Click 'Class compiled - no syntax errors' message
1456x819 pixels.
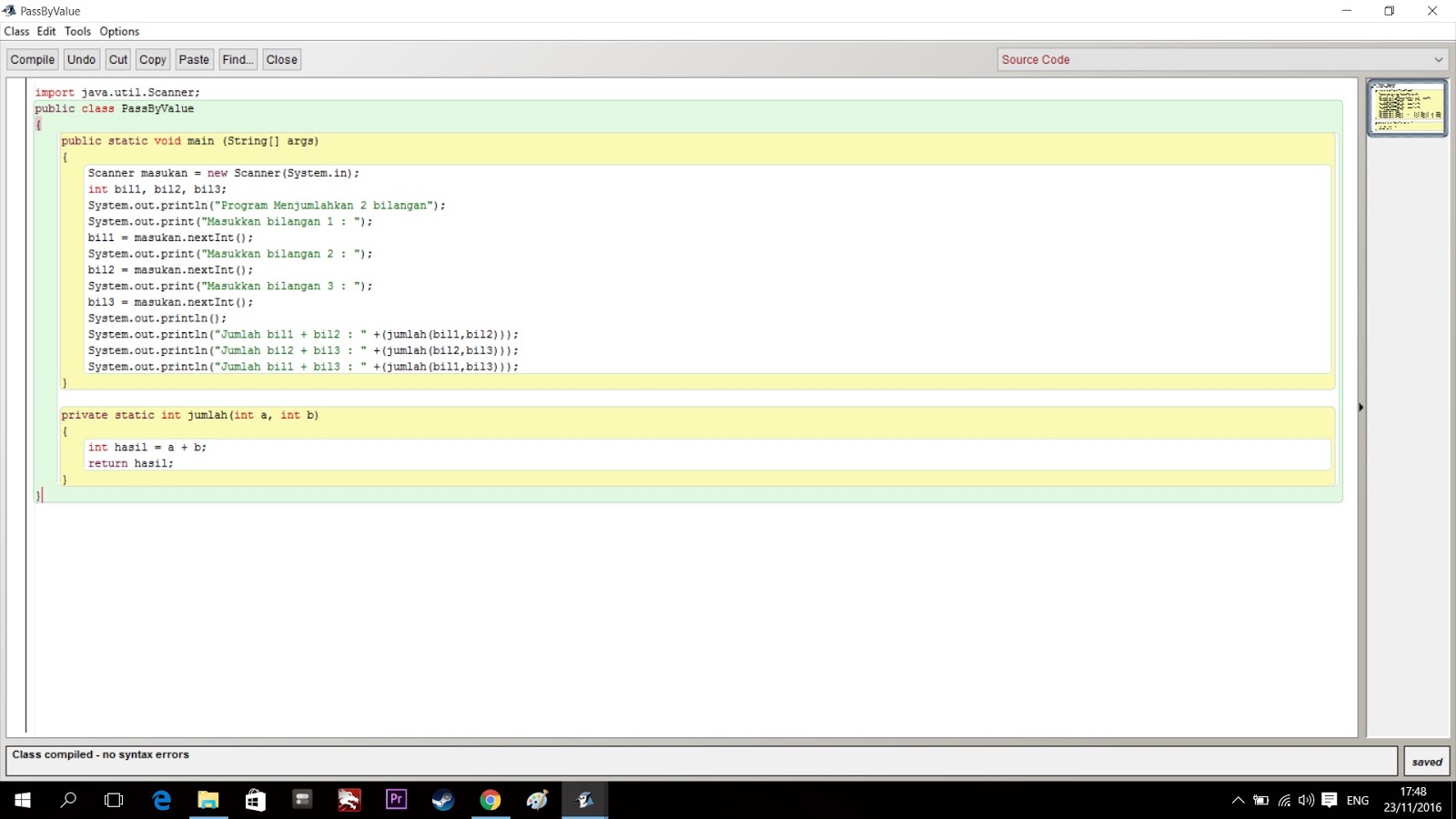coord(101,754)
